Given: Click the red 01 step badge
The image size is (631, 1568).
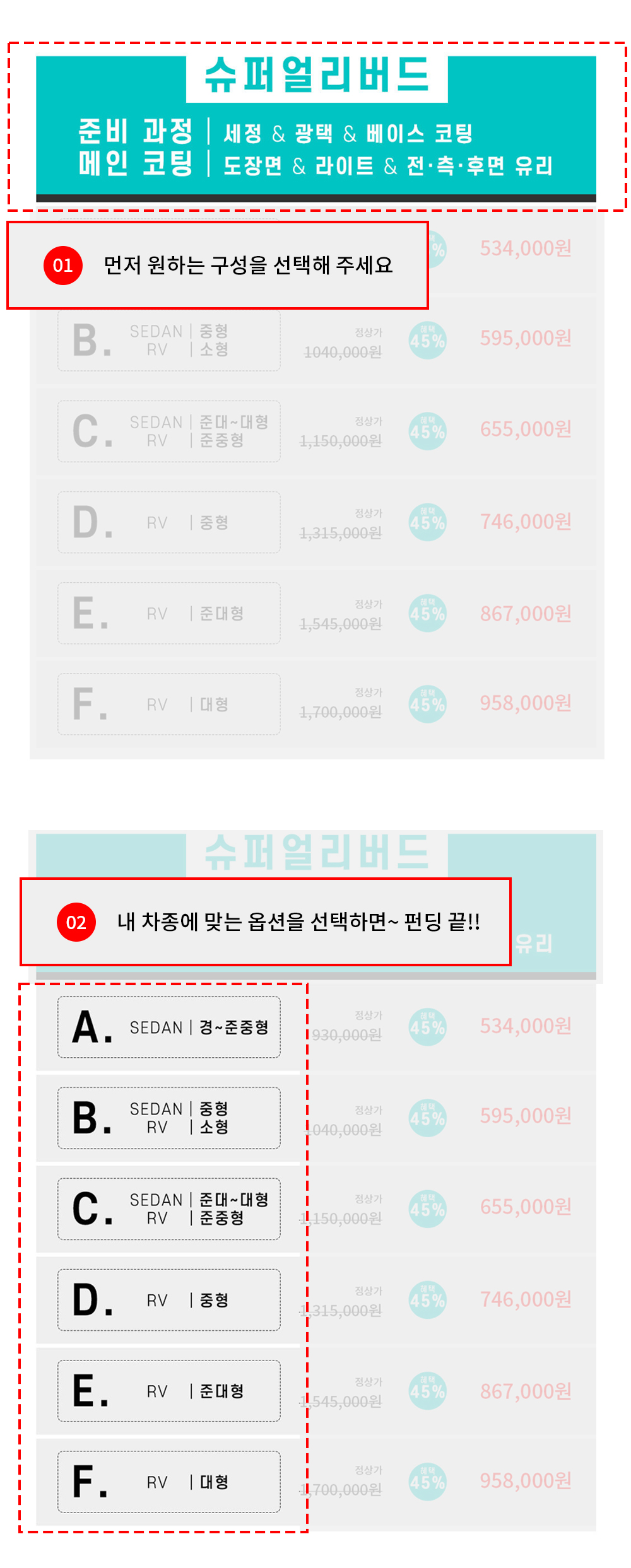Looking at the screenshot, I should pos(62,266).
